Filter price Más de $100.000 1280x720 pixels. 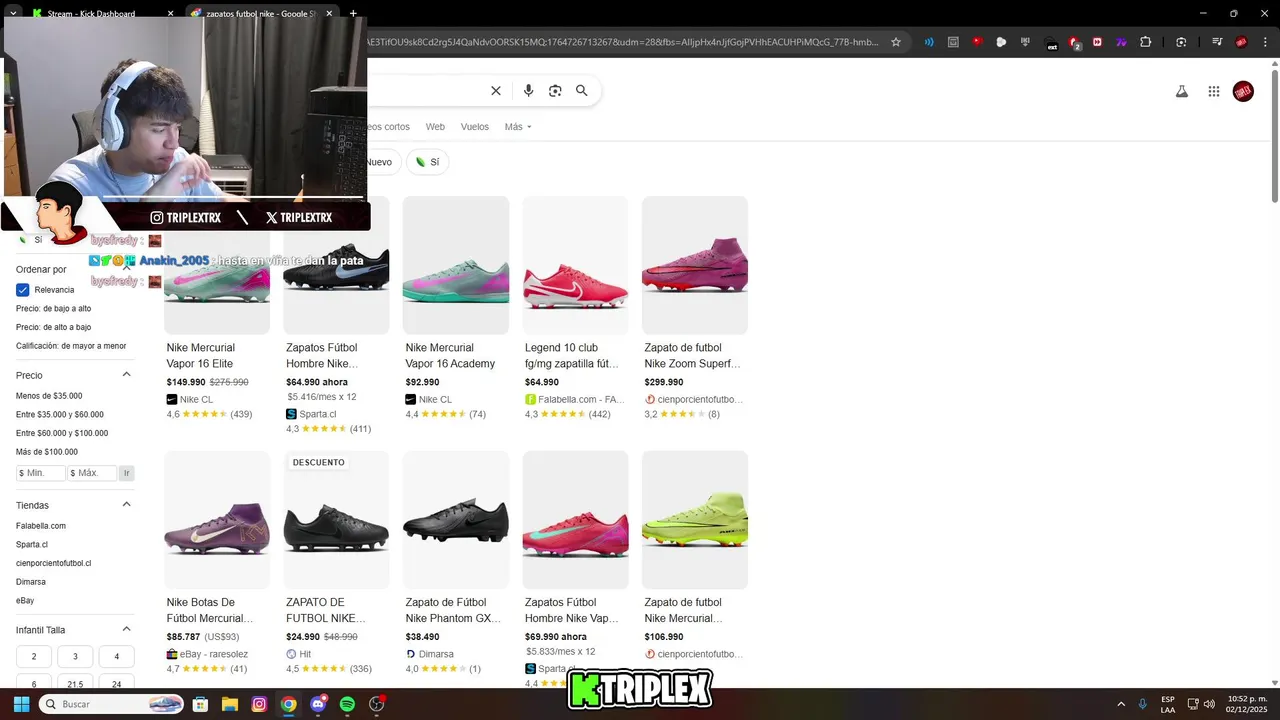tap(47, 452)
